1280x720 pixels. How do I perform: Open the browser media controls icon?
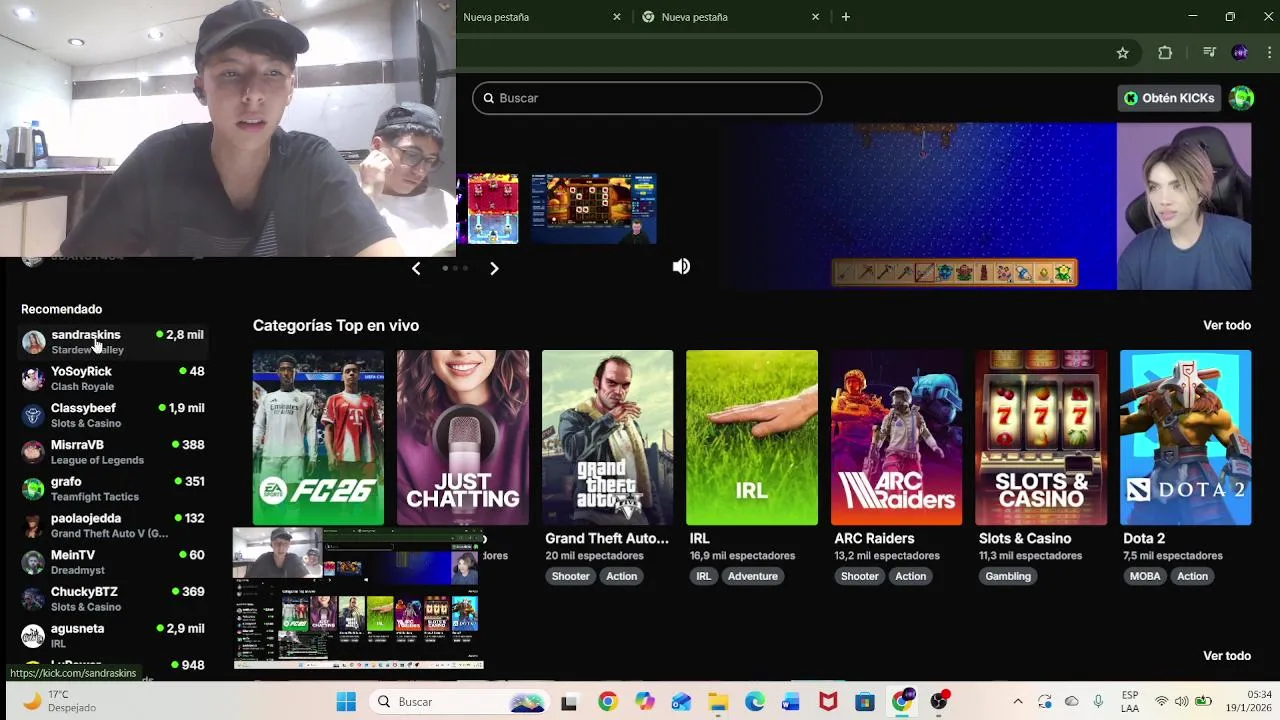pos(1209,53)
